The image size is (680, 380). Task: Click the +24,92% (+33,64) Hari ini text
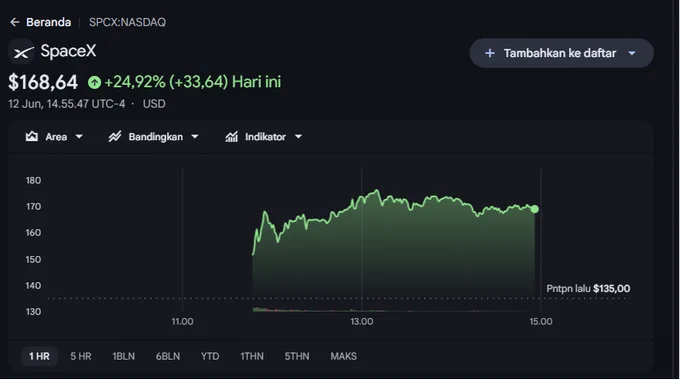click(193, 82)
